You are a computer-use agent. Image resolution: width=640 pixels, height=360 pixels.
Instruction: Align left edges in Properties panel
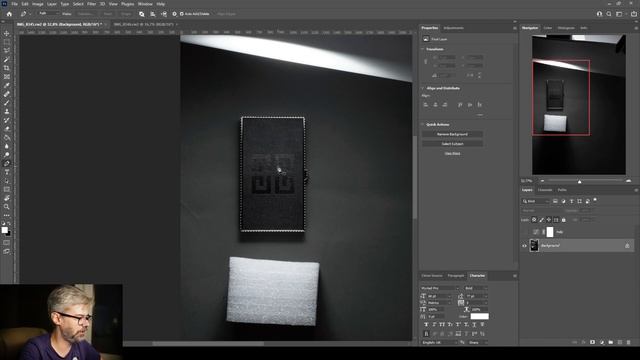(426, 104)
